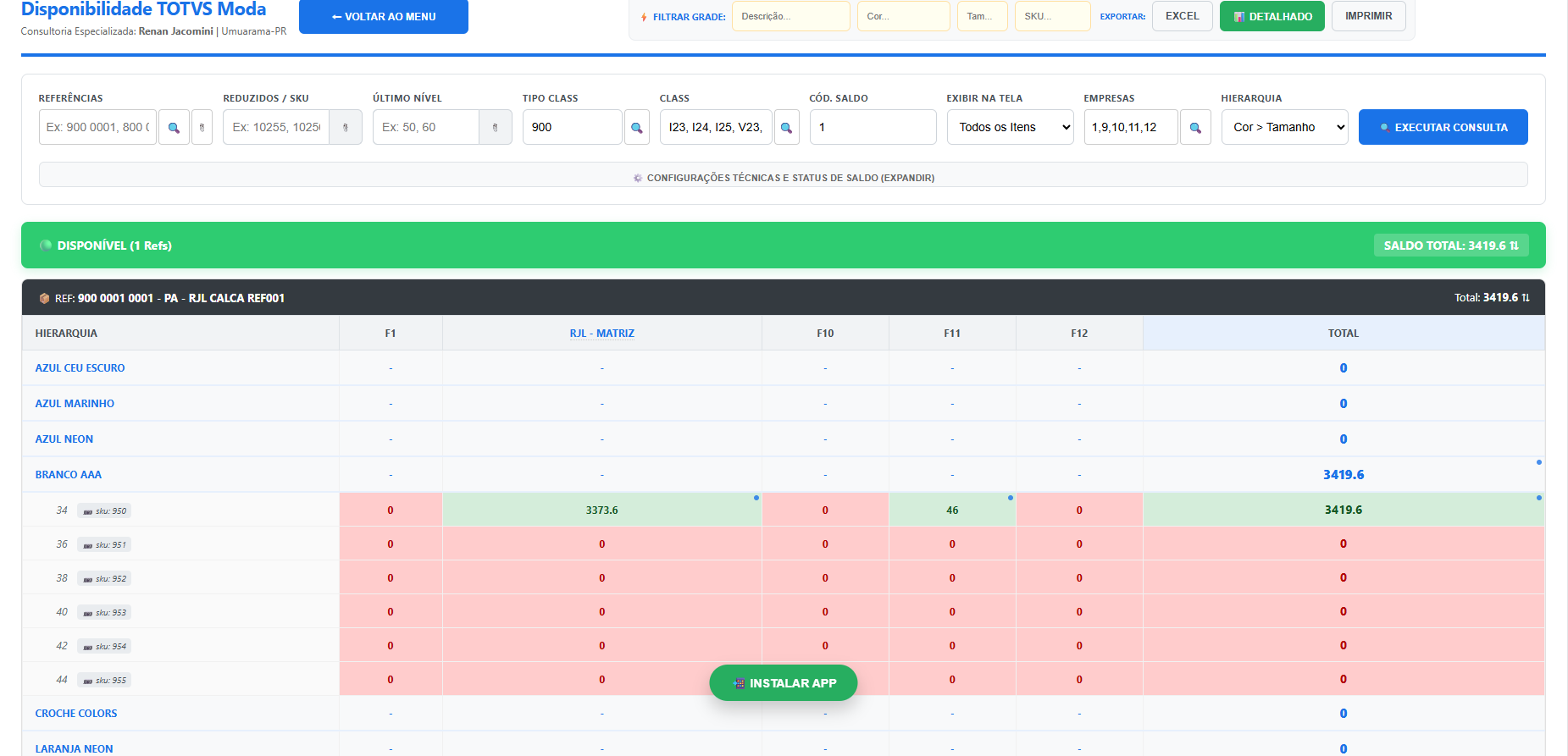Screen dimensions: 1568x756
Task: Open the Class lookup magnifier icon
Action: pos(786,127)
